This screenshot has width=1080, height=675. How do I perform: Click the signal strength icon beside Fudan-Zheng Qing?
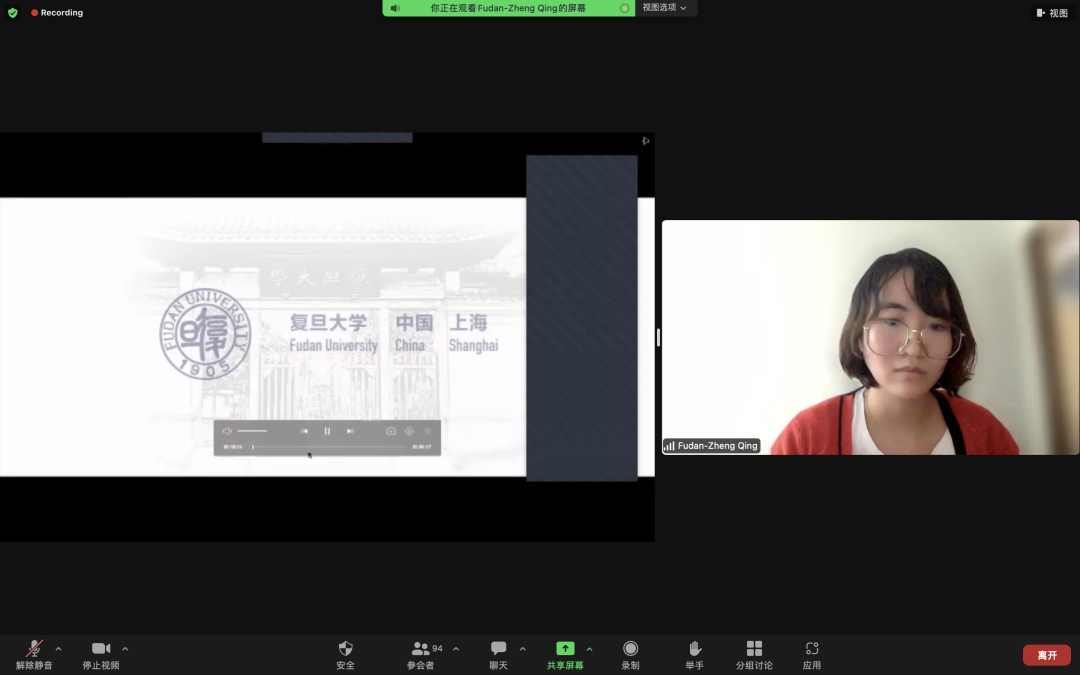(669, 446)
